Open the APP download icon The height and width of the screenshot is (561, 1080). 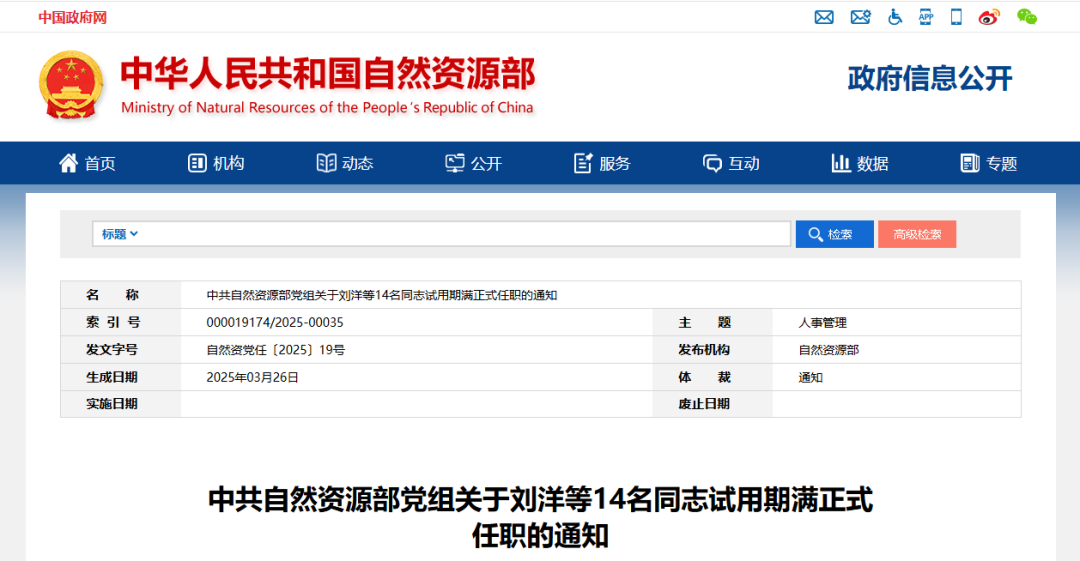[926, 17]
